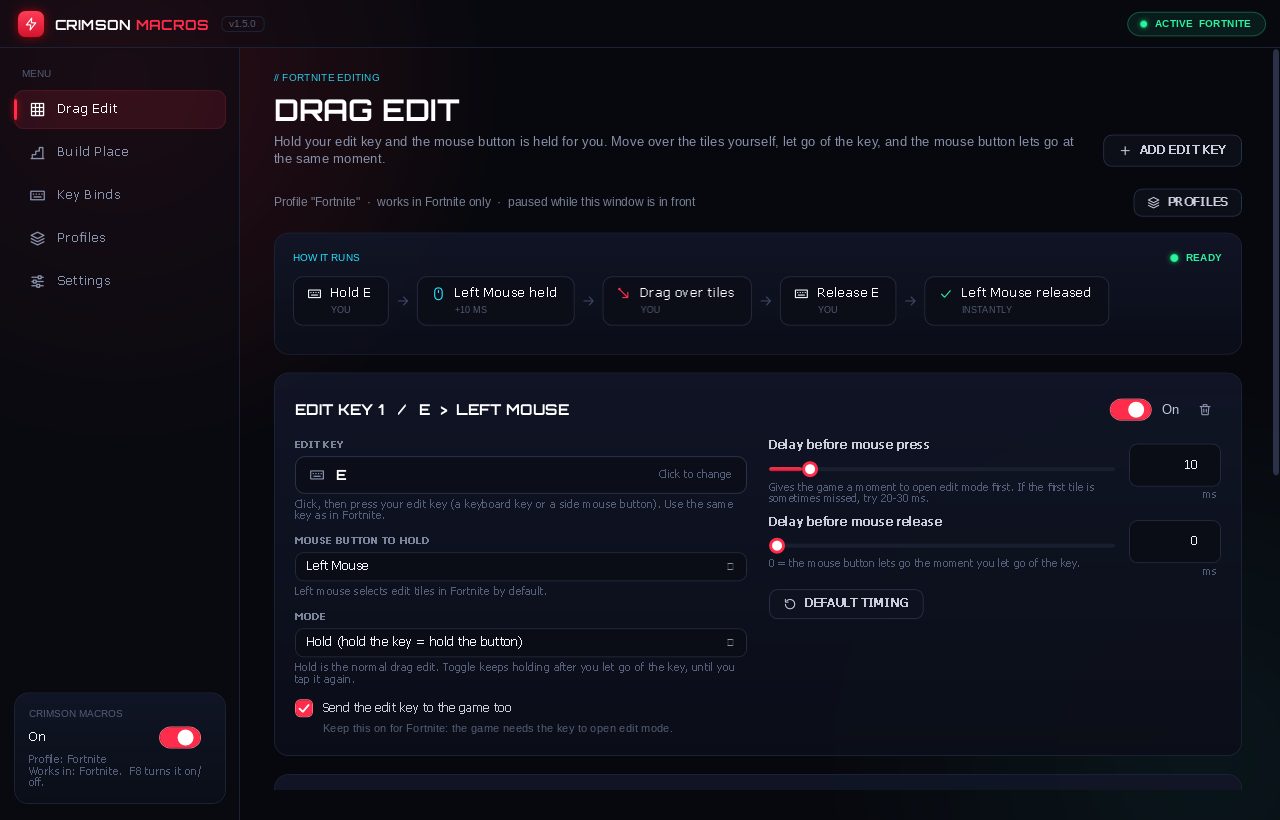Click the grid icon beside Drag Edit
This screenshot has width=1280, height=820.
pos(37,109)
